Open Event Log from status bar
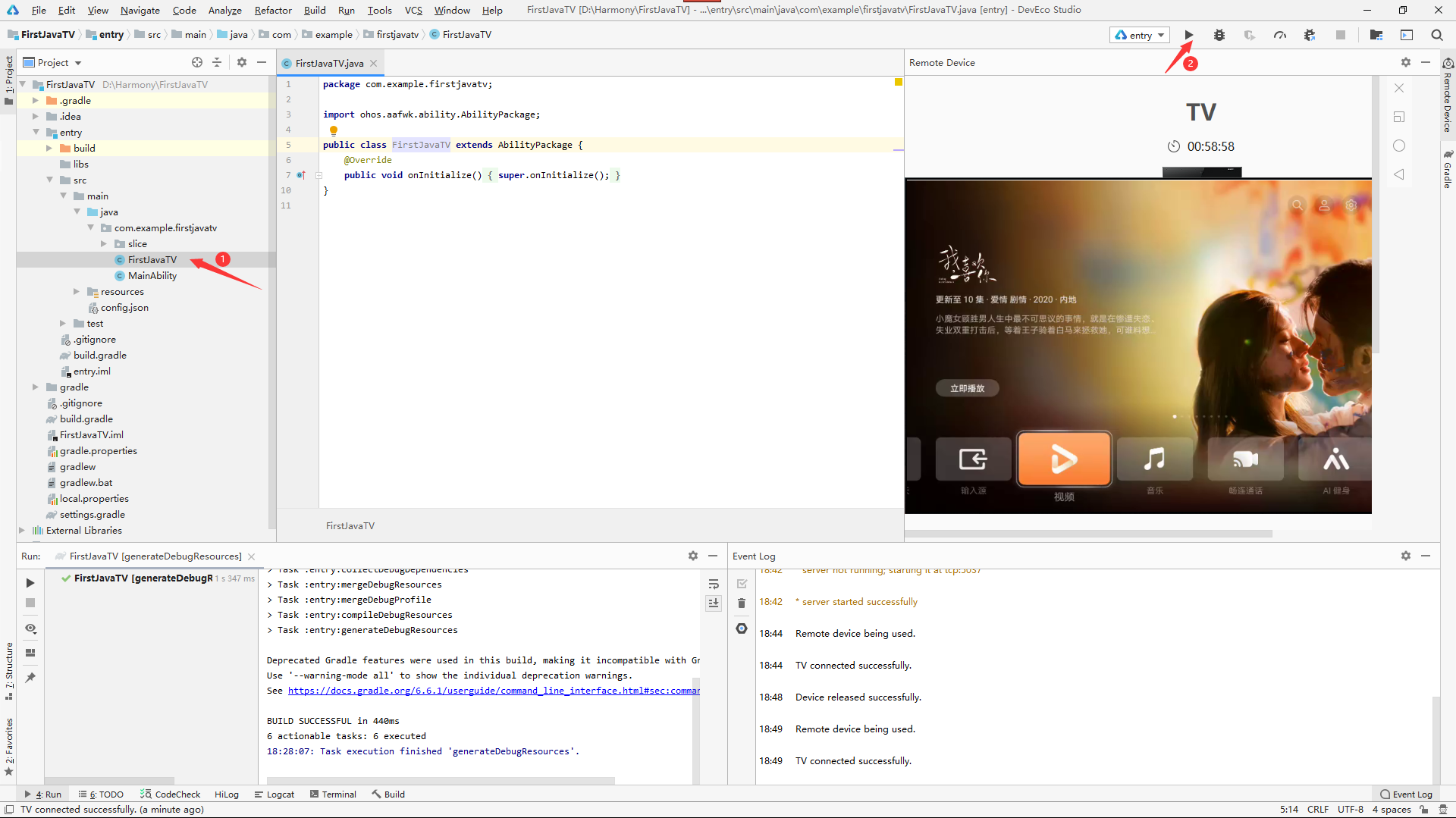The height and width of the screenshot is (818, 1456). coord(1407,794)
